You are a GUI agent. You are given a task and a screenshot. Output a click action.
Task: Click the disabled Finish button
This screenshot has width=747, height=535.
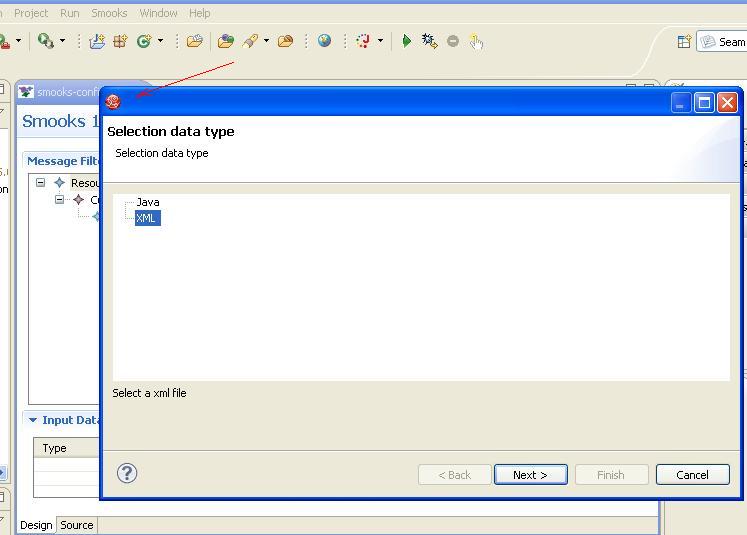tap(611, 475)
